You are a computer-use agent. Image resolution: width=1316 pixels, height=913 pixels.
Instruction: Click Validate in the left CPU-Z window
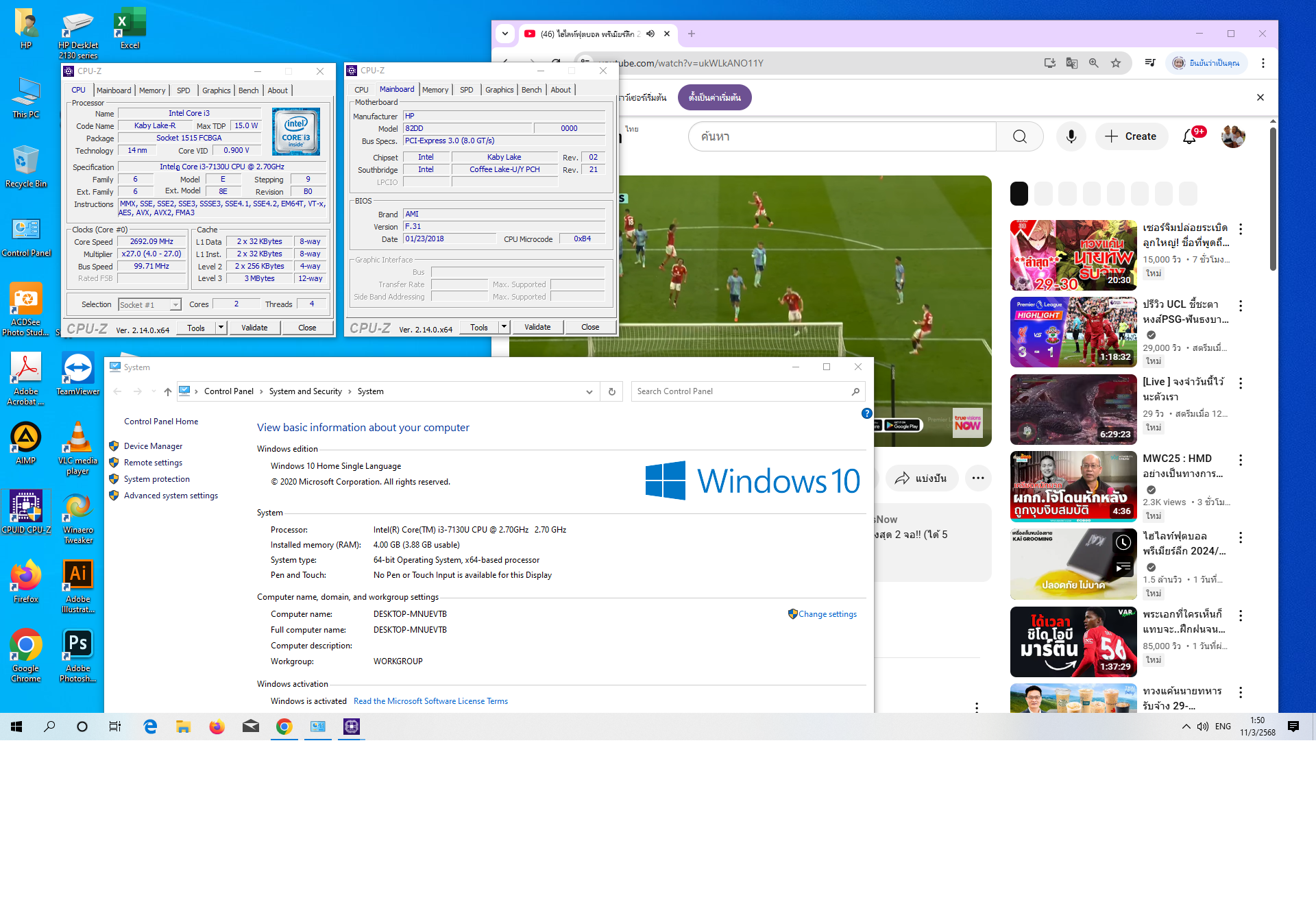click(254, 328)
